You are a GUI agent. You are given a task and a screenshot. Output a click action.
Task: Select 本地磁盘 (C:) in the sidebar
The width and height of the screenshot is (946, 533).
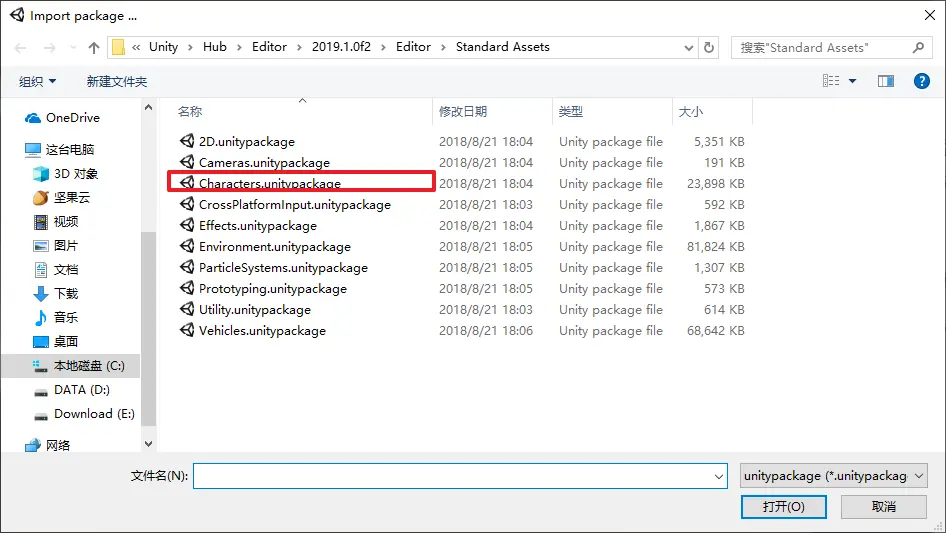point(89,366)
